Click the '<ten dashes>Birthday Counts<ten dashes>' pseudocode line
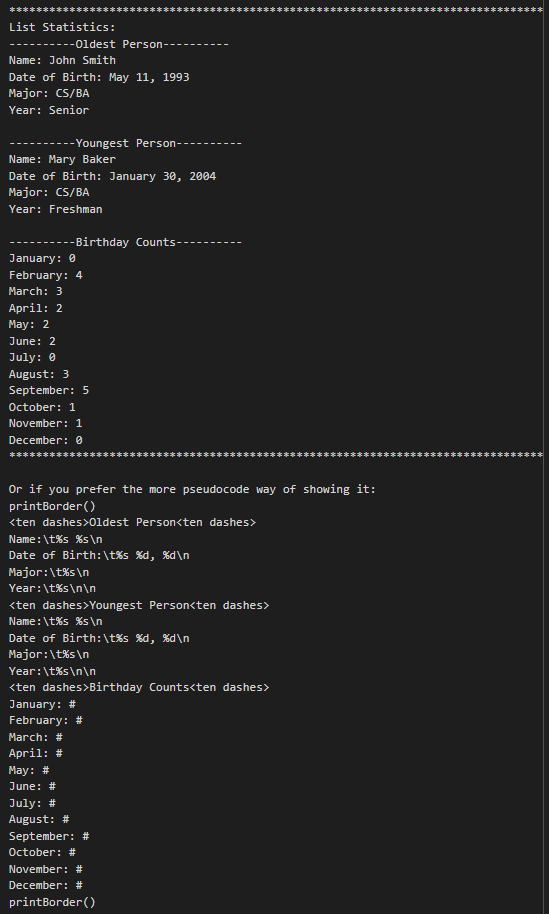 (x=139, y=687)
